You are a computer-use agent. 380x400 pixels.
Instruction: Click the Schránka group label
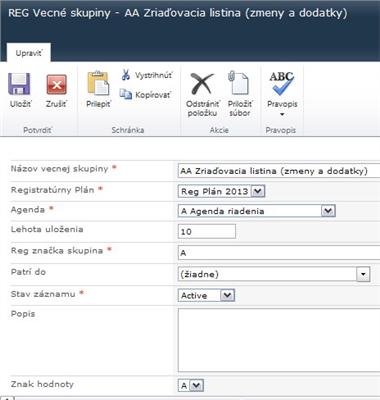tap(128, 130)
